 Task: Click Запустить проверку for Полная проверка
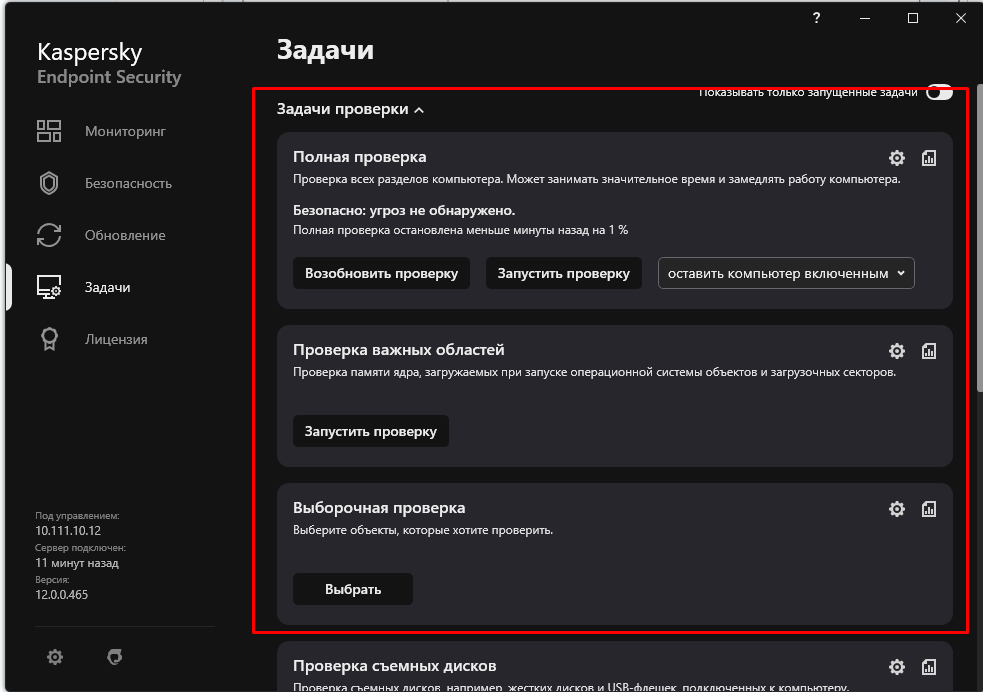pos(564,273)
